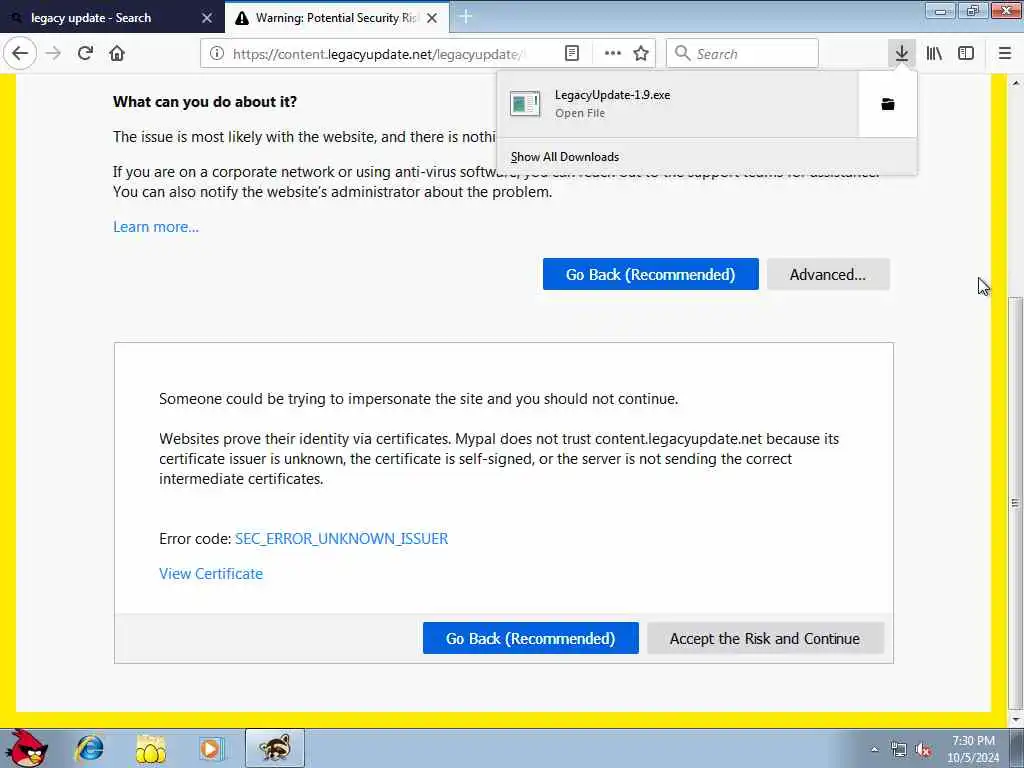Viewport: 1024px width, 768px height.
Task: Select the Warning: Potential Security Risk tab
Action: [x=336, y=18]
